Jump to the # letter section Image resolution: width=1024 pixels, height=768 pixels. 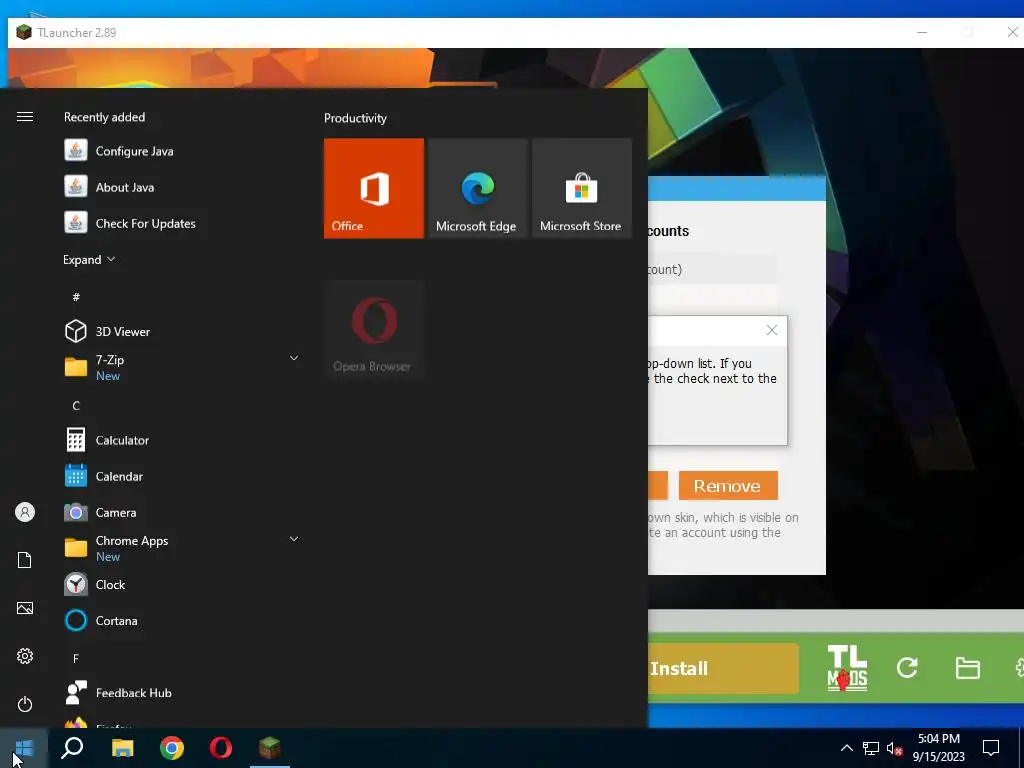(76, 297)
